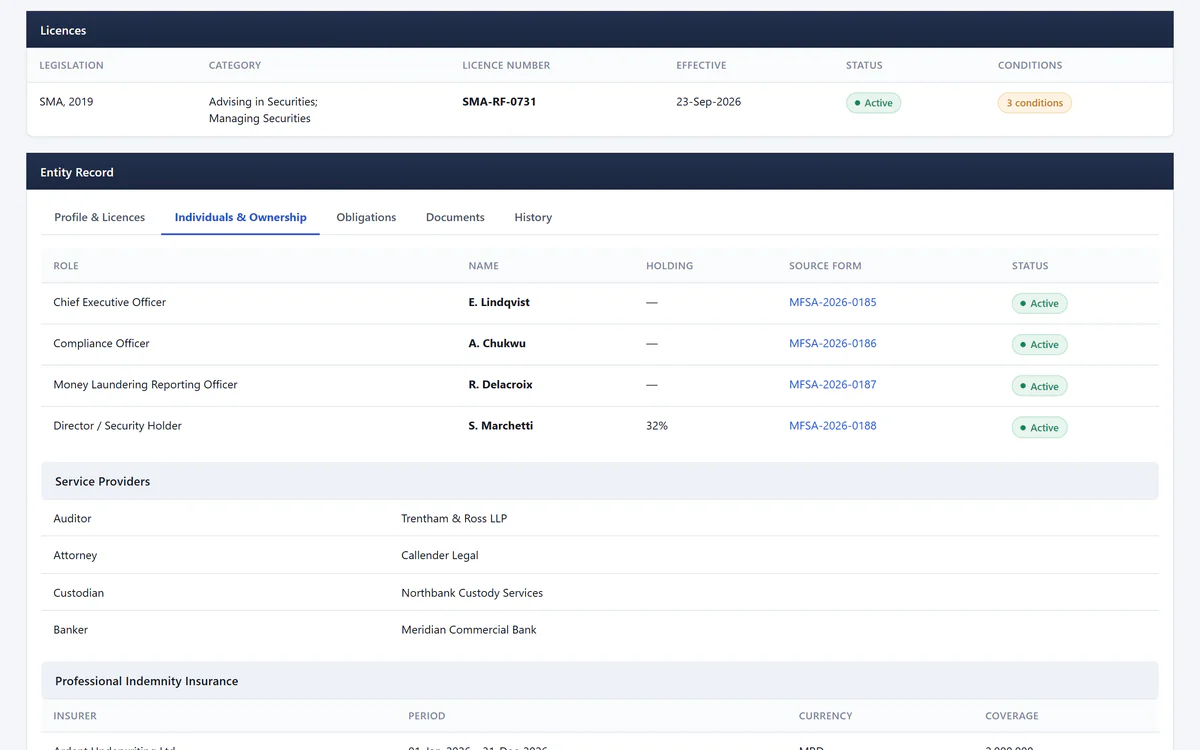Click the HOLDING column header

(669, 266)
